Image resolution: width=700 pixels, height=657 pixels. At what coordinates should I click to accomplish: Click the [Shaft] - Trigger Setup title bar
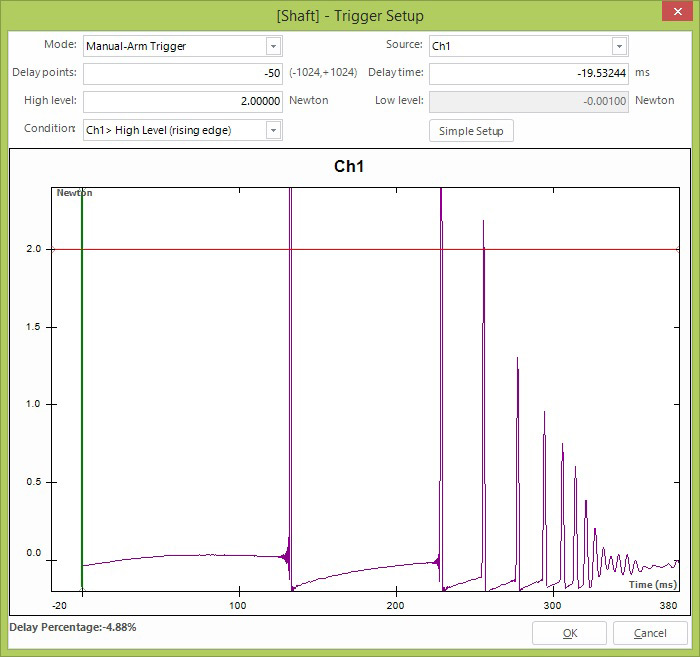coord(350,15)
